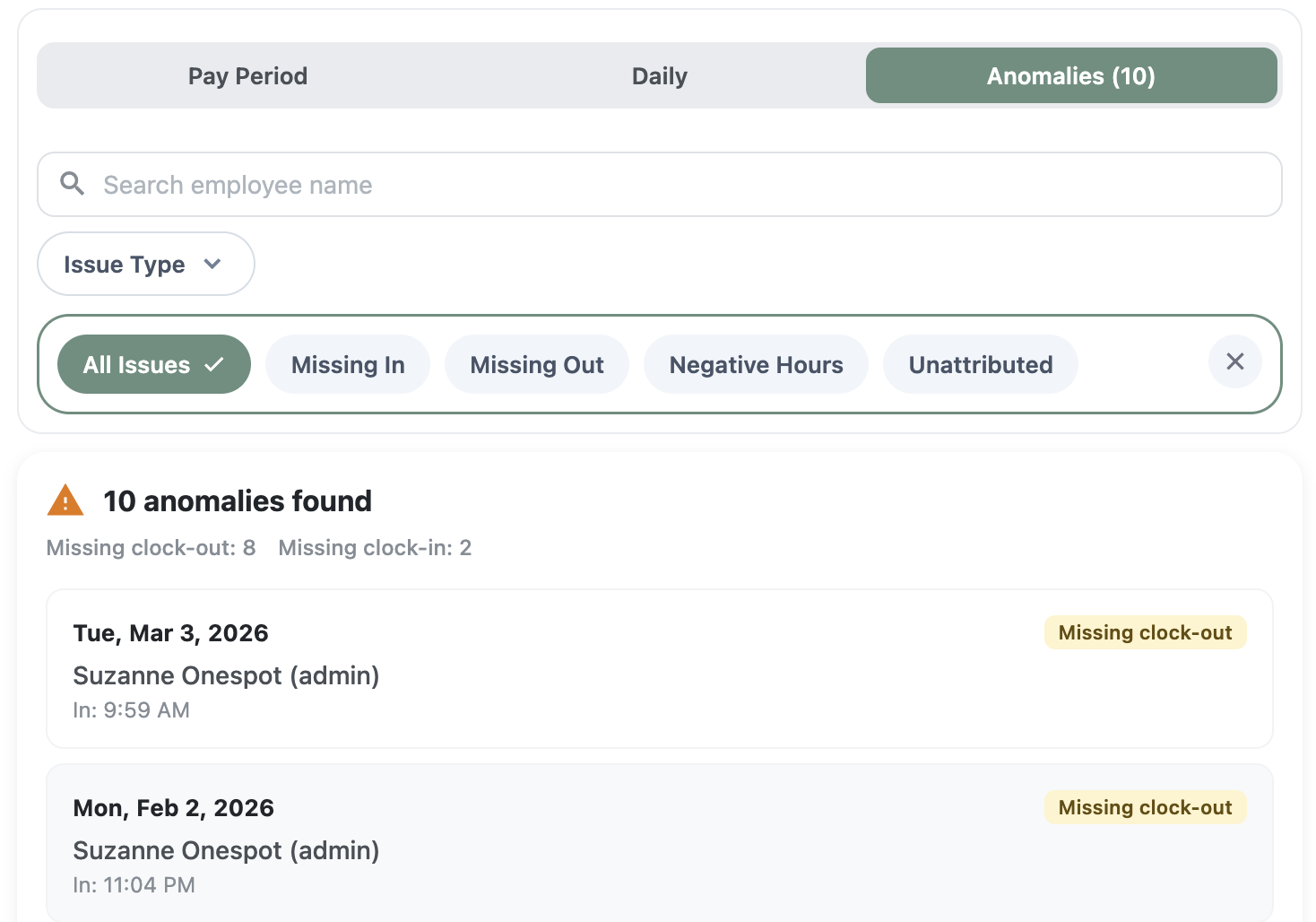Click the Missing clock-in: 2 summary
Viewport: 1316px width, 922px height.
tap(375, 548)
